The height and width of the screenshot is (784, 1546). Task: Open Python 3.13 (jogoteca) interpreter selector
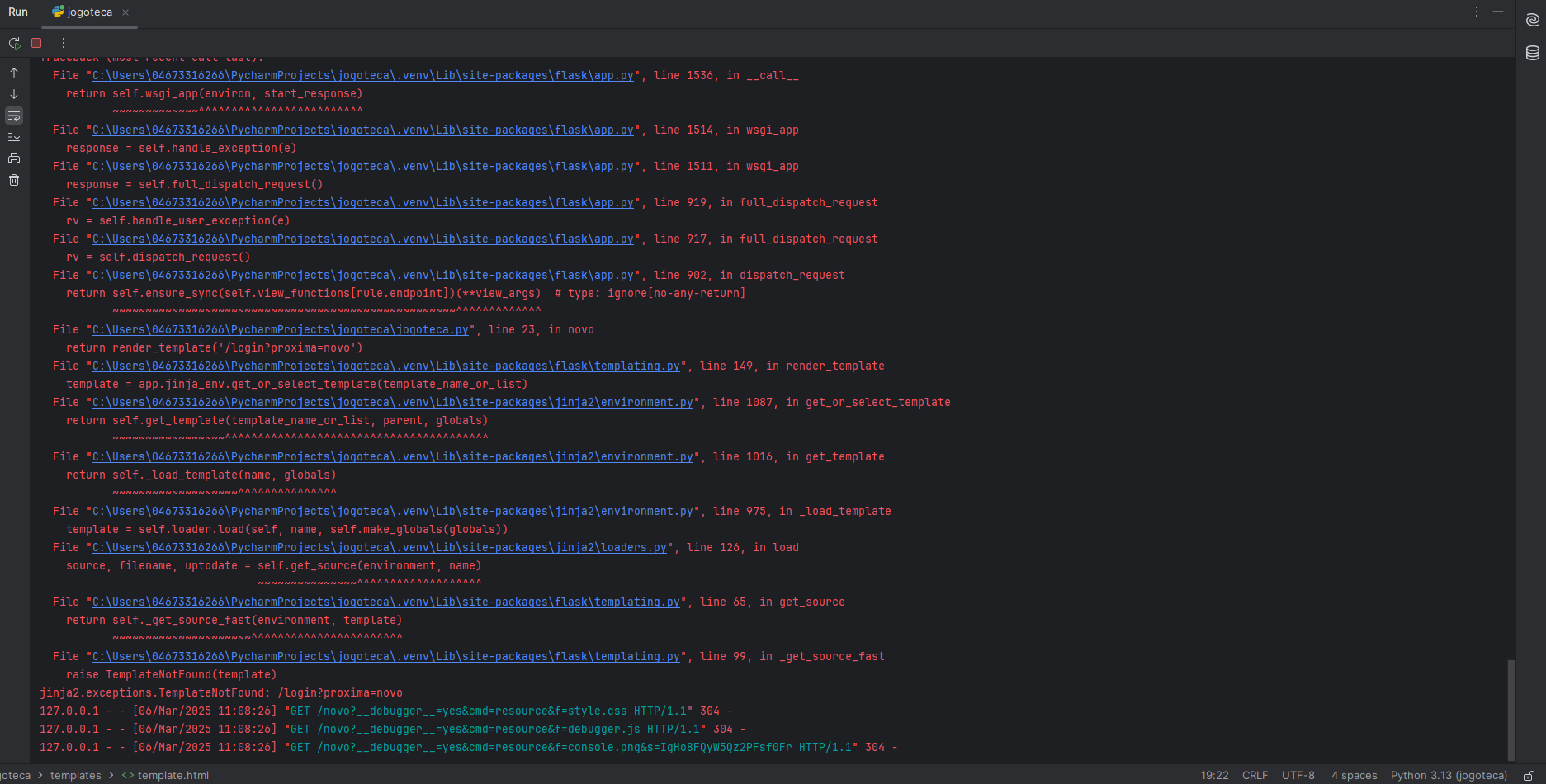[1449, 776]
